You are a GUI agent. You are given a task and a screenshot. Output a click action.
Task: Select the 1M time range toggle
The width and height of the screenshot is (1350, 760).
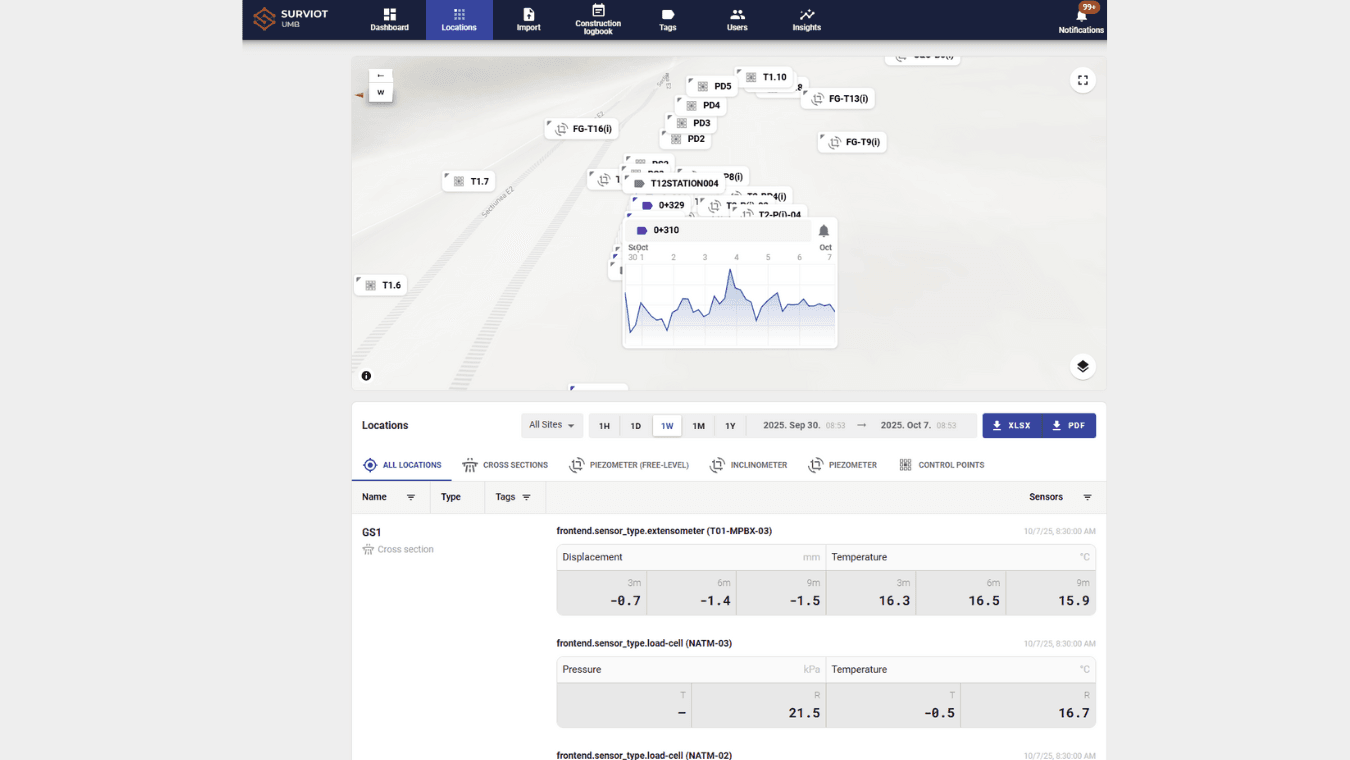point(698,426)
